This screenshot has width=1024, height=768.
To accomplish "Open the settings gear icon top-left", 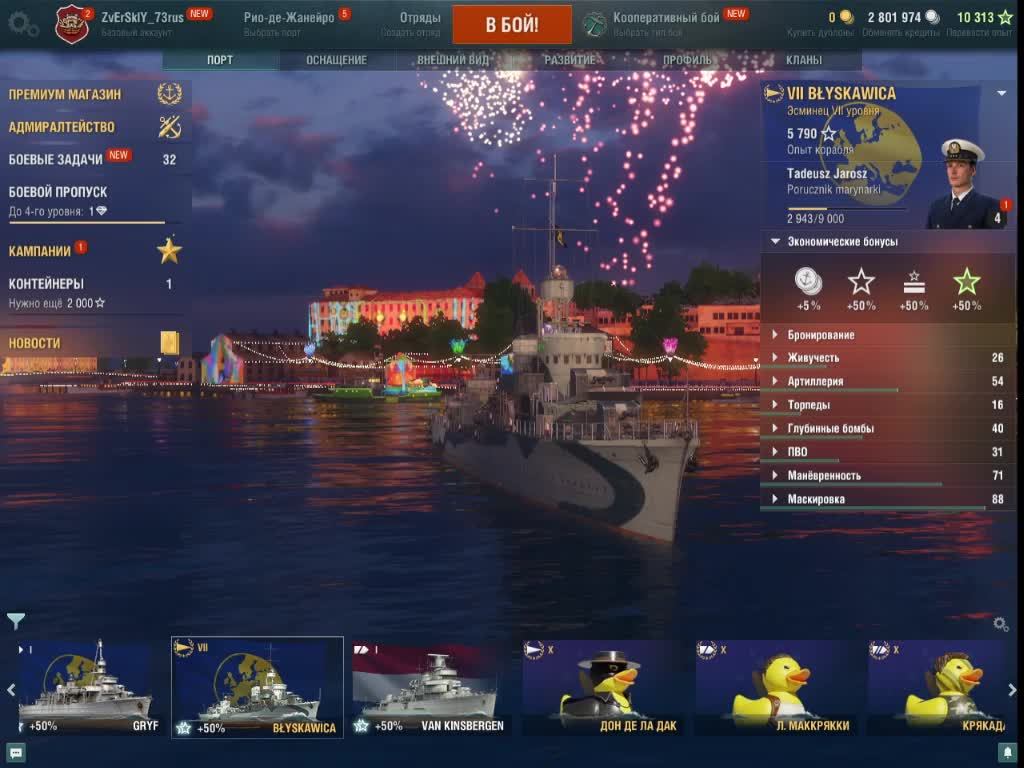I will [x=22, y=24].
